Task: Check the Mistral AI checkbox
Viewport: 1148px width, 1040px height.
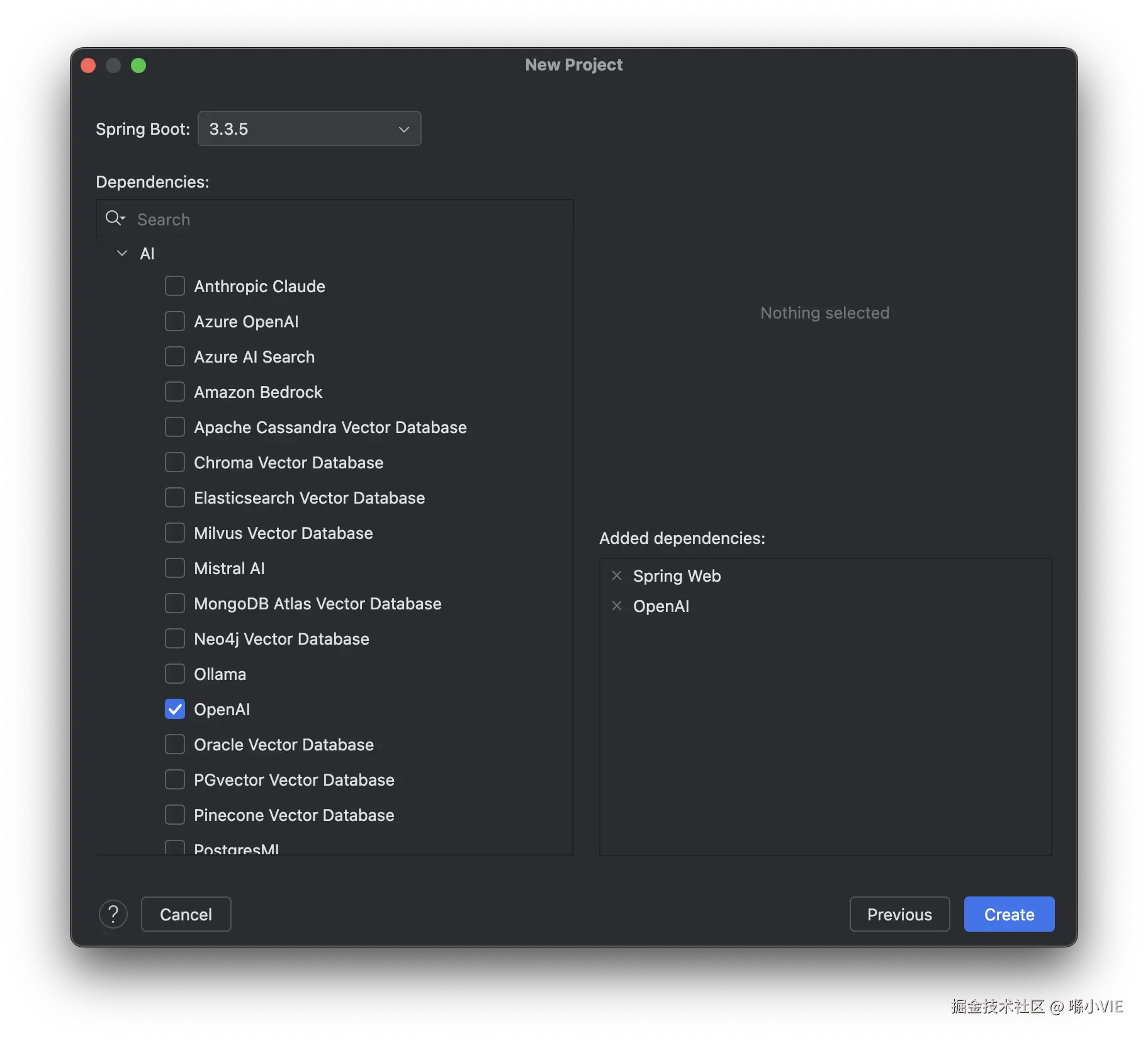Action: (175, 568)
